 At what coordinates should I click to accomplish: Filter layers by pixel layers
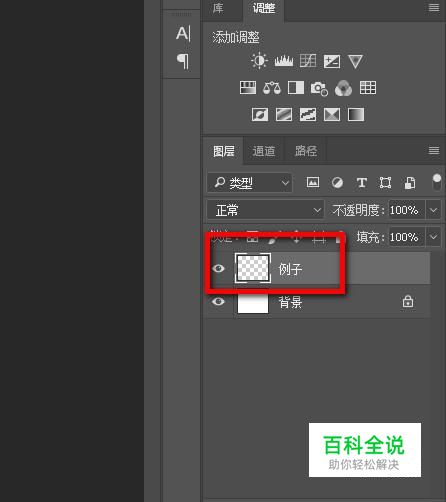tap(313, 182)
